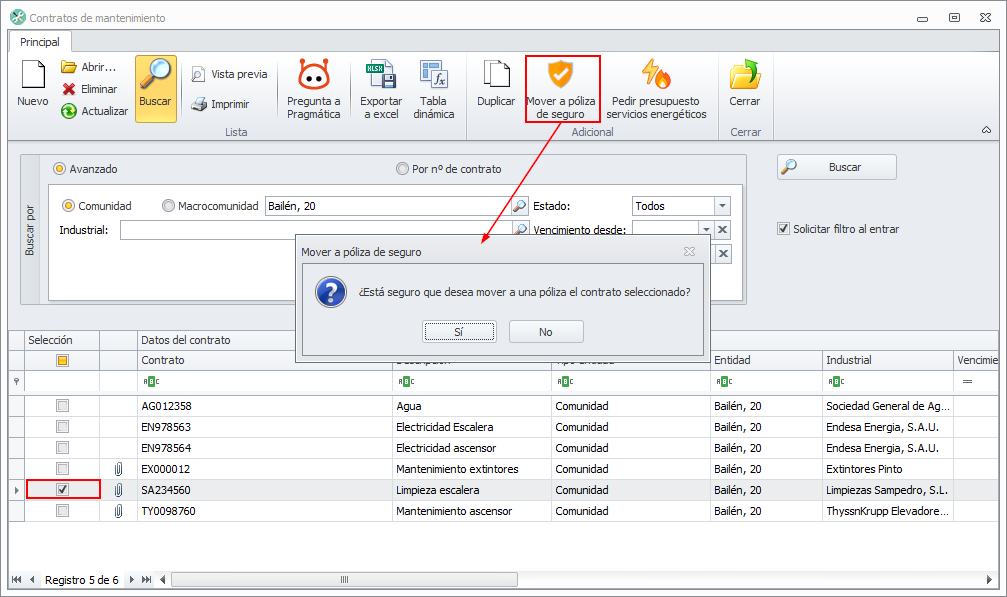Uncheck Solicitar filtro al entrar
The image size is (1007, 597).
(784, 229)
